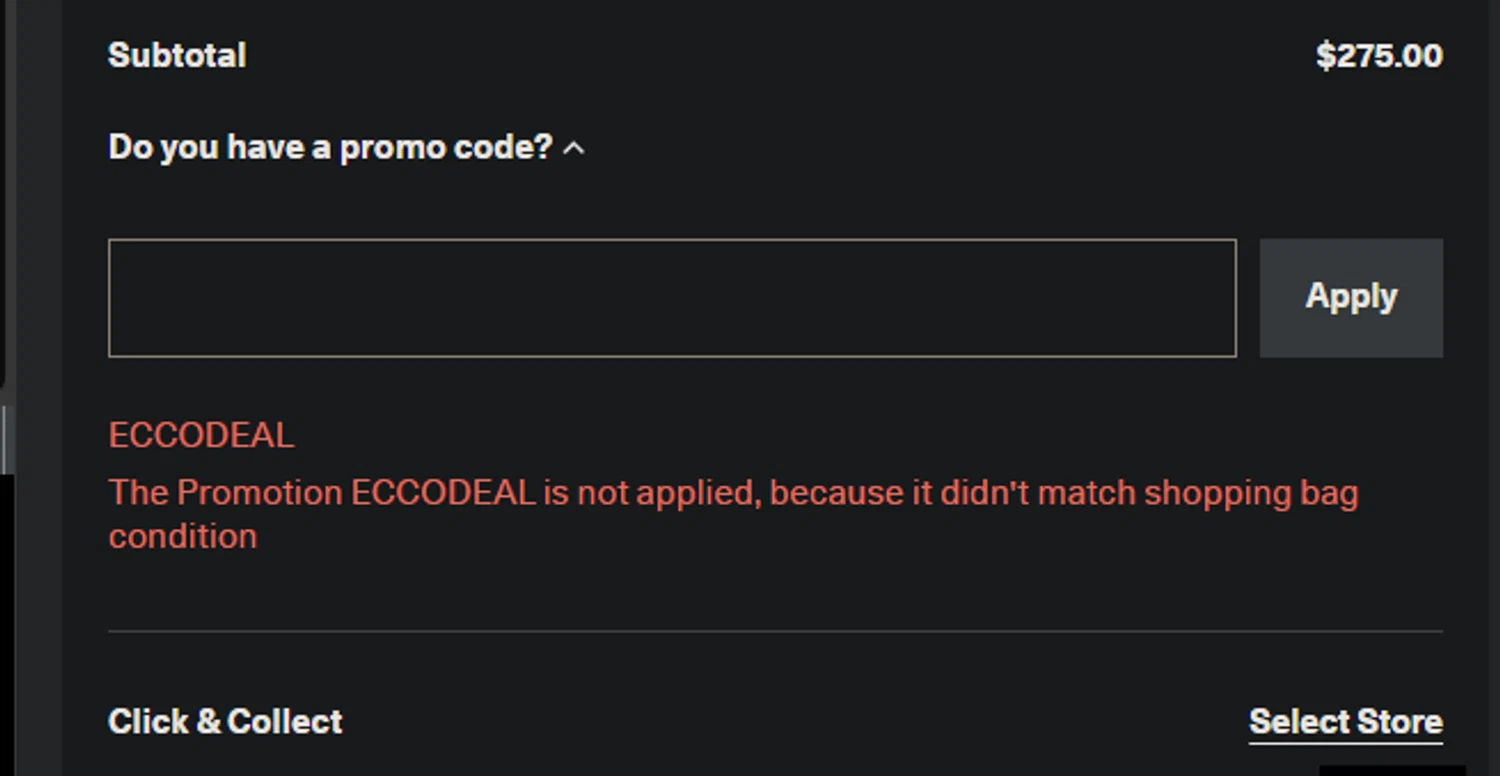Click the $275.00 subtotal amount
The width and height of the screenshot is (1500, 776).
tap(1379, 56)
